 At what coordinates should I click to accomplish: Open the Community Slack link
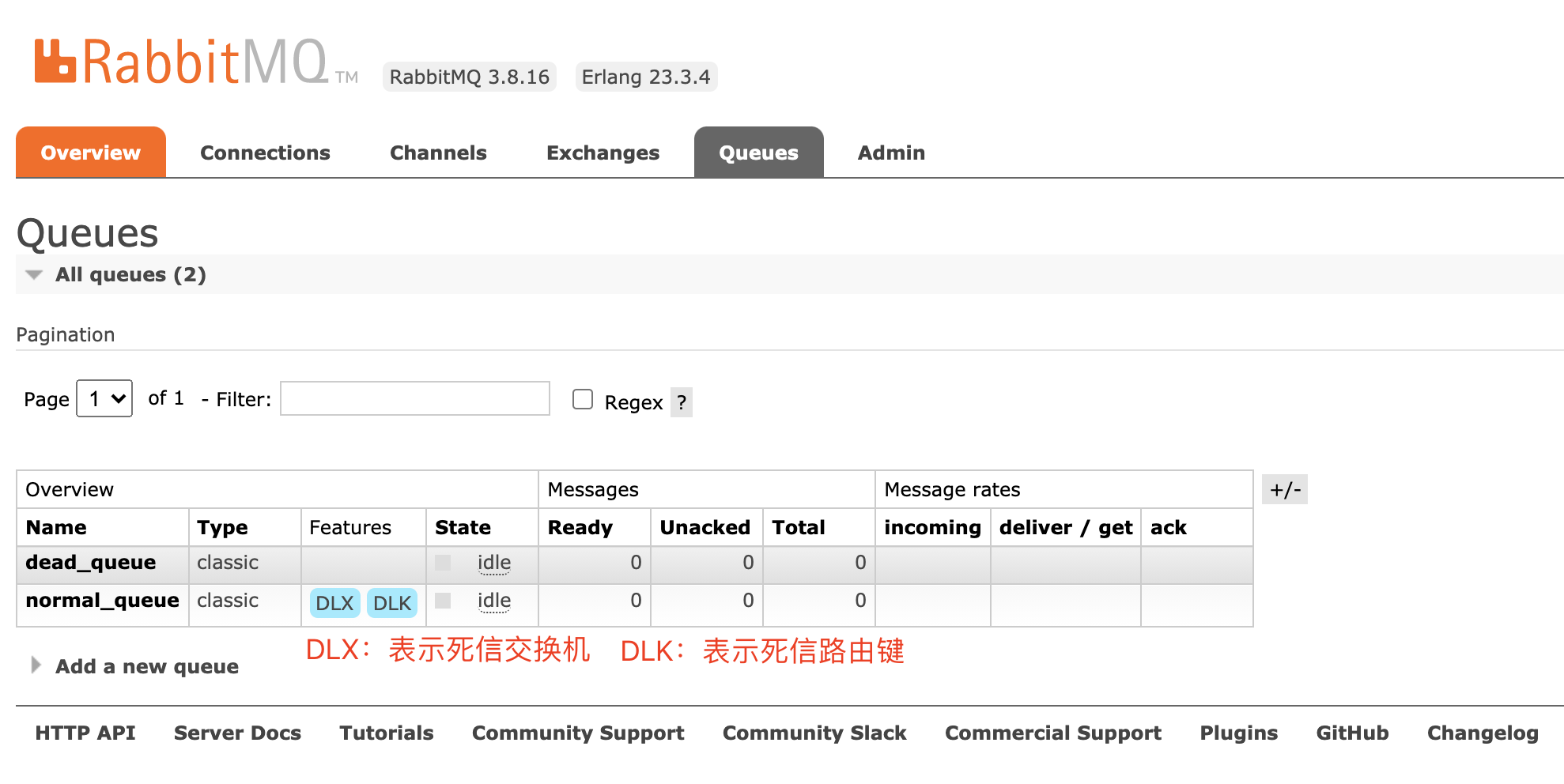click(814, 733)
